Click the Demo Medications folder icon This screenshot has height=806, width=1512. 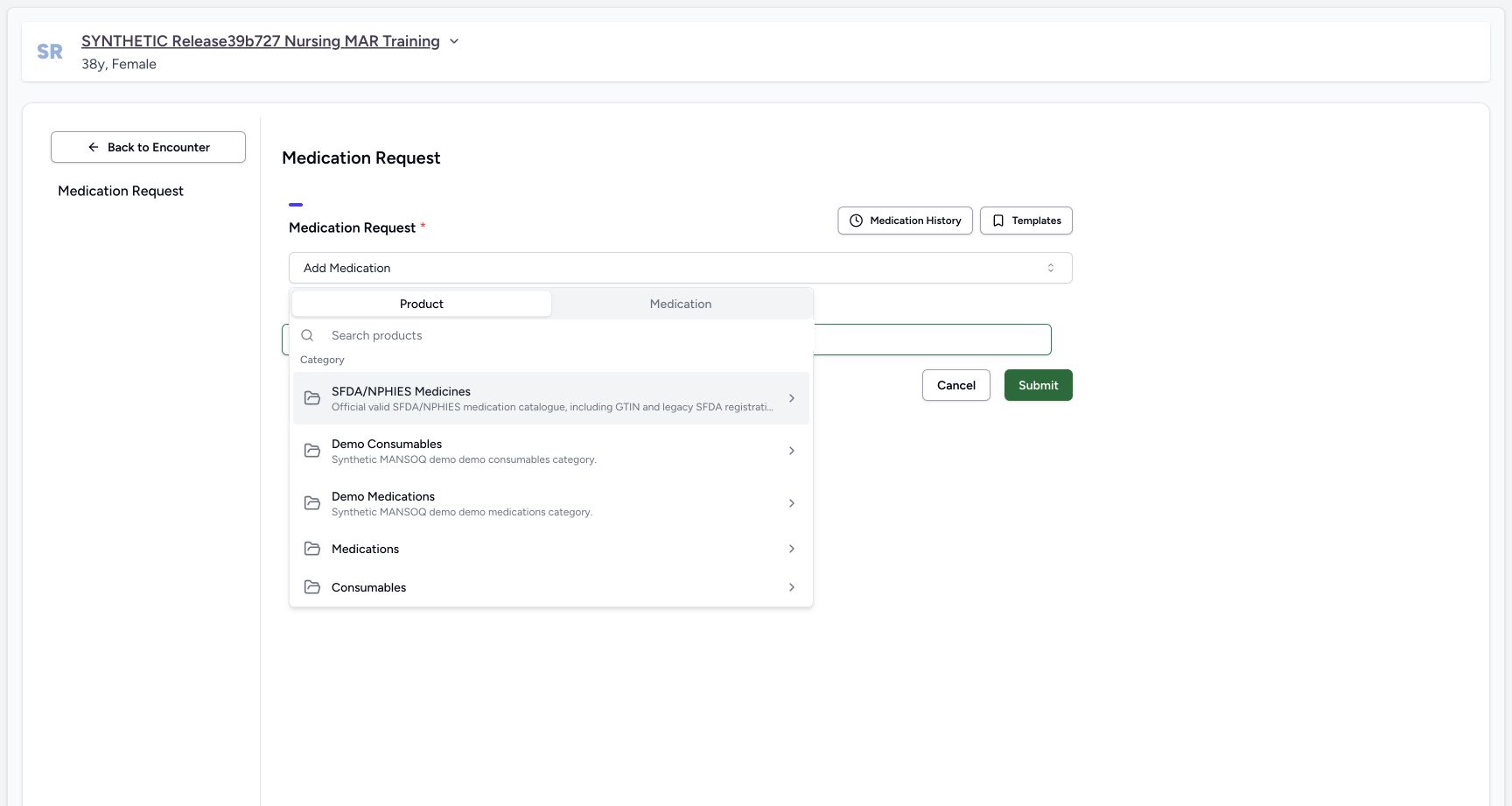(312, 503)
